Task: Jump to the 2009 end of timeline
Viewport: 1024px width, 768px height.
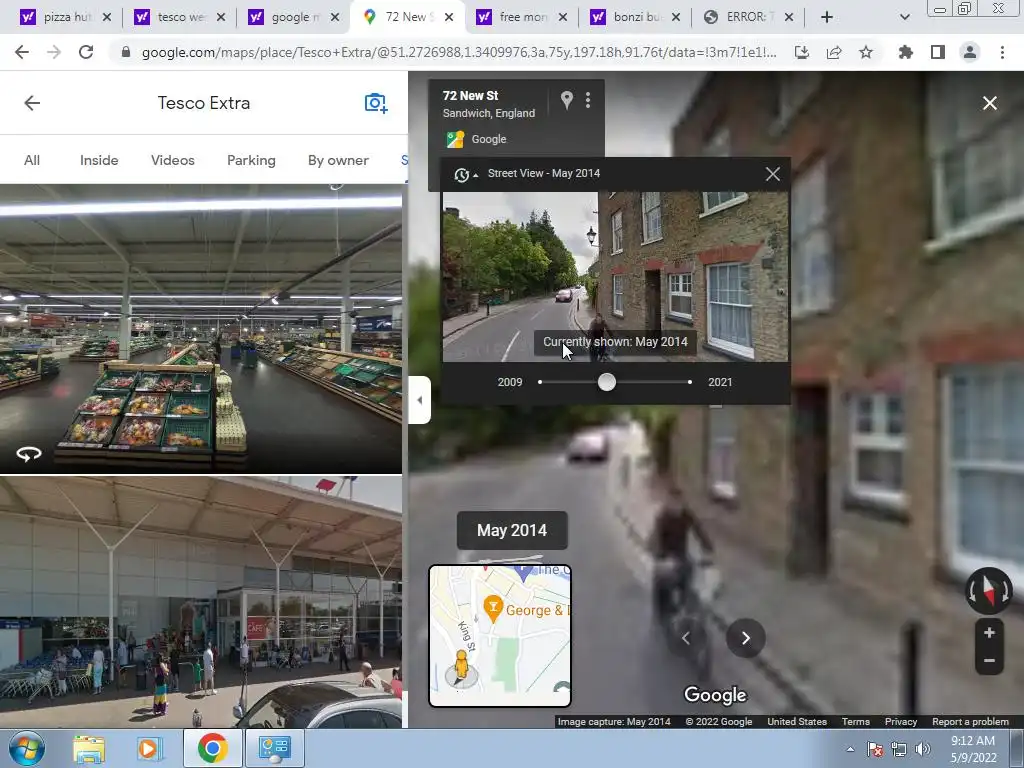Action: click(540, 382)
